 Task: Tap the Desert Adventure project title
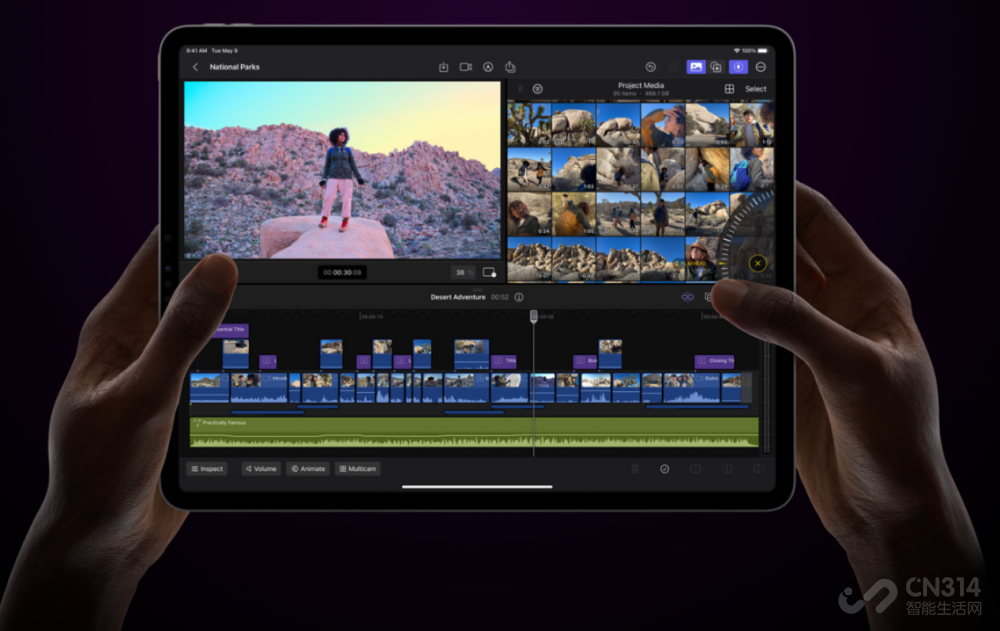tap(458, 297)
